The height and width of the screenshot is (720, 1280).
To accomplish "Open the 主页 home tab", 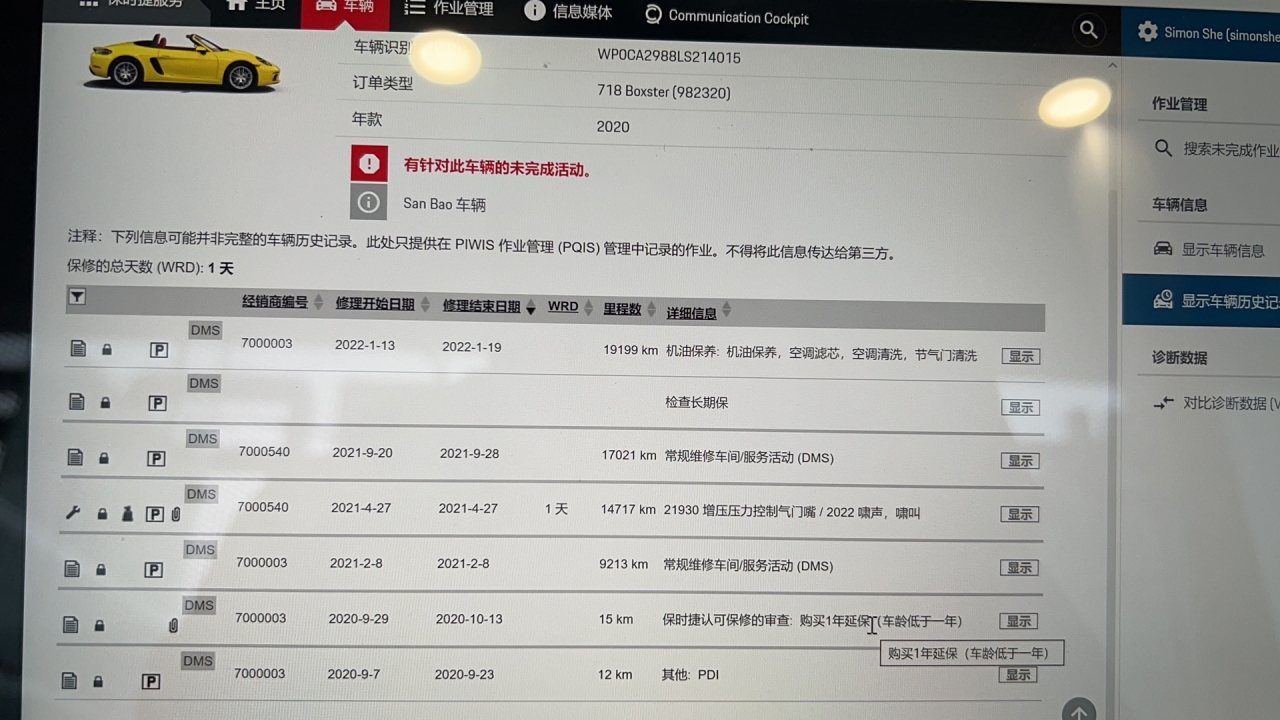I will [x=255, y=6].
